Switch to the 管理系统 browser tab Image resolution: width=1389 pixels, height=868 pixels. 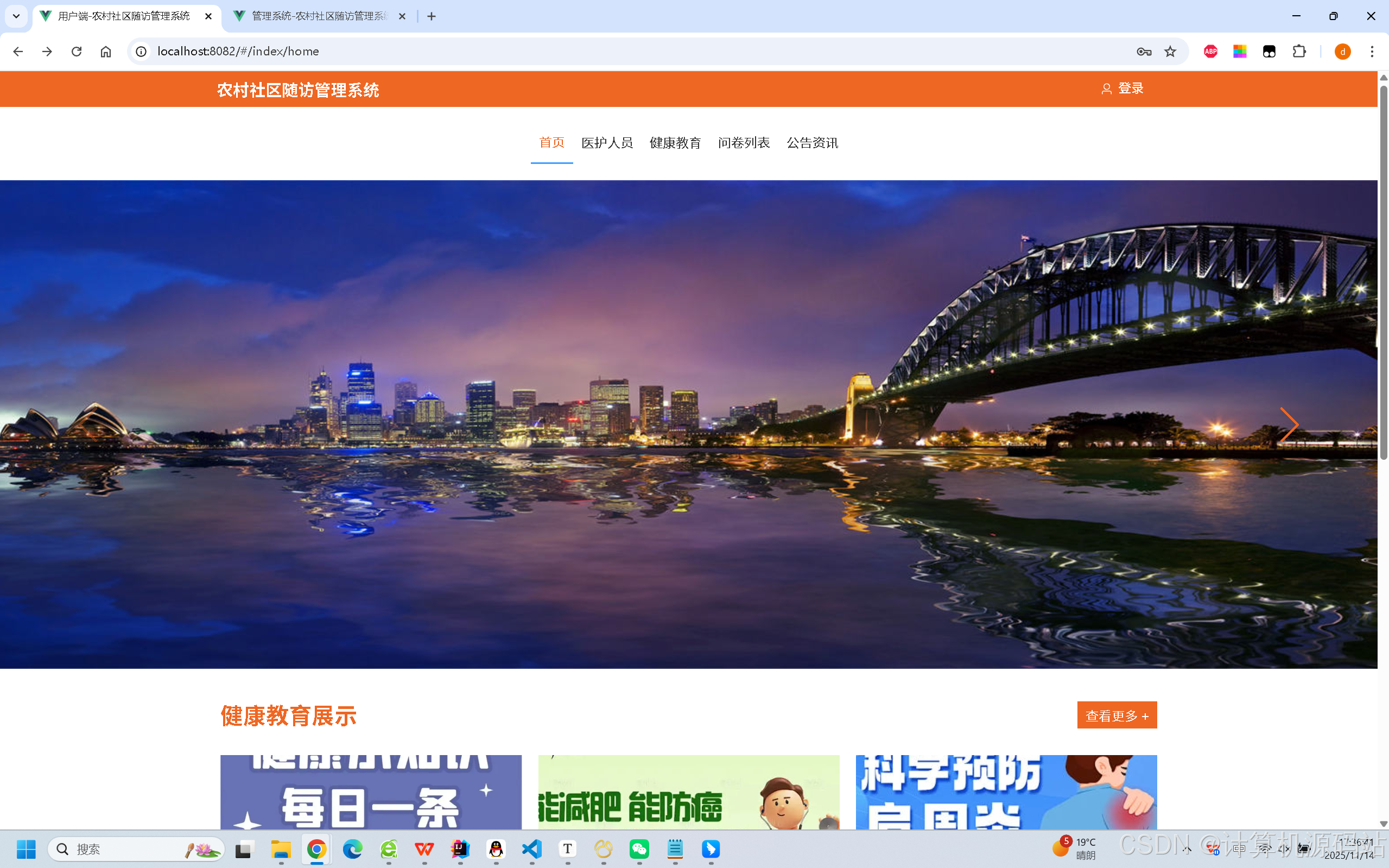coord(319,16)
